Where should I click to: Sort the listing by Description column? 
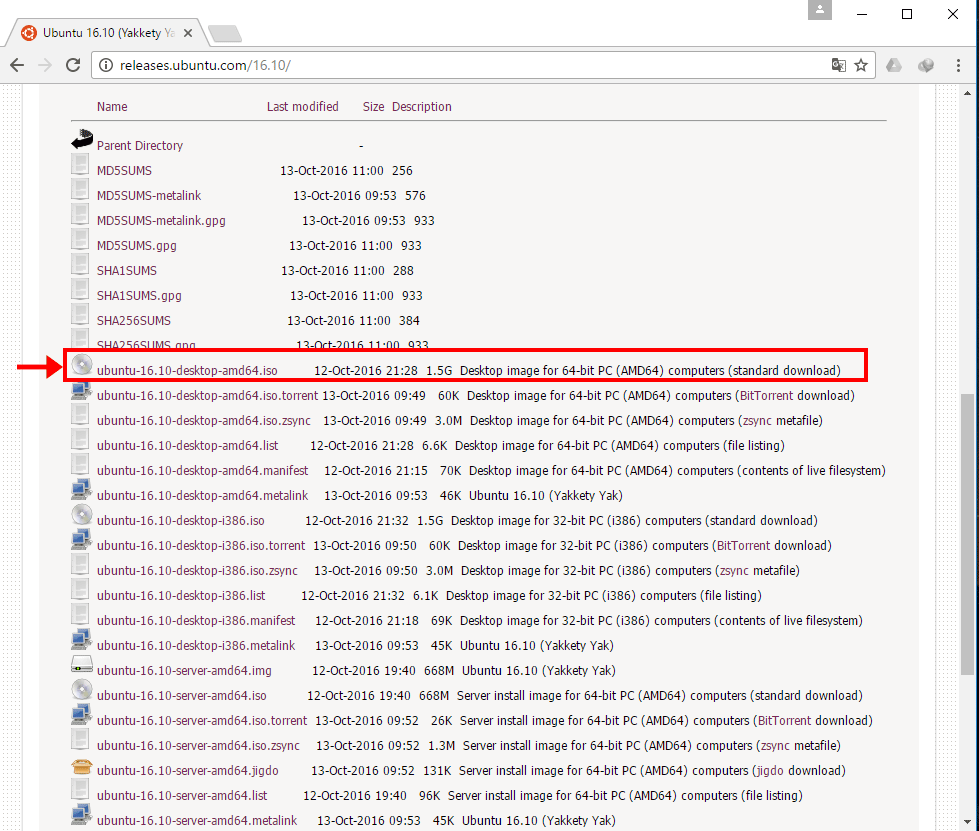[x=421, y=107]
